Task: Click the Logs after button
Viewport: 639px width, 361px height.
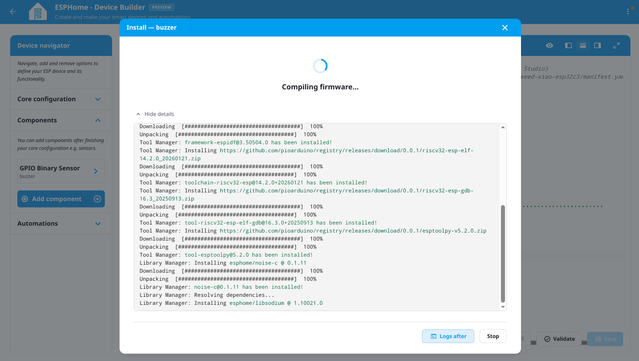Action: click(448, 336)
